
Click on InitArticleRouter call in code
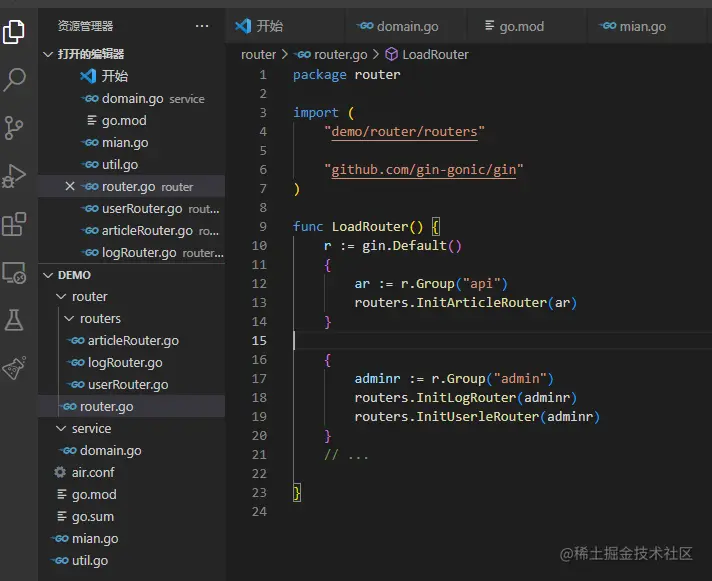pyautogui.click(x=482, y=303)
